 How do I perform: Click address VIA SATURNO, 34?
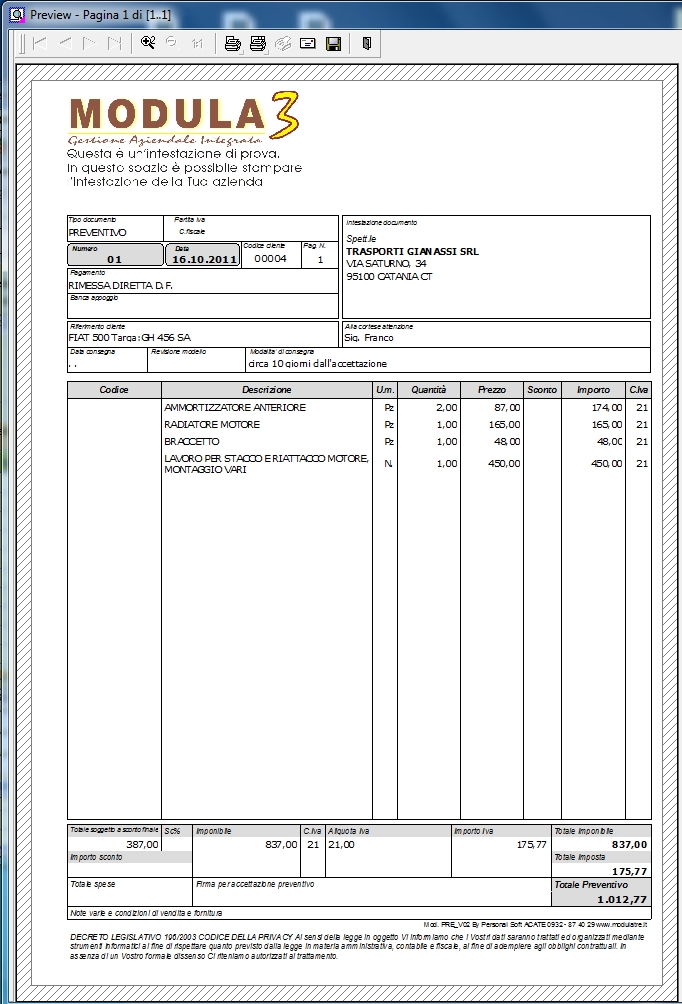pos(386,264)
